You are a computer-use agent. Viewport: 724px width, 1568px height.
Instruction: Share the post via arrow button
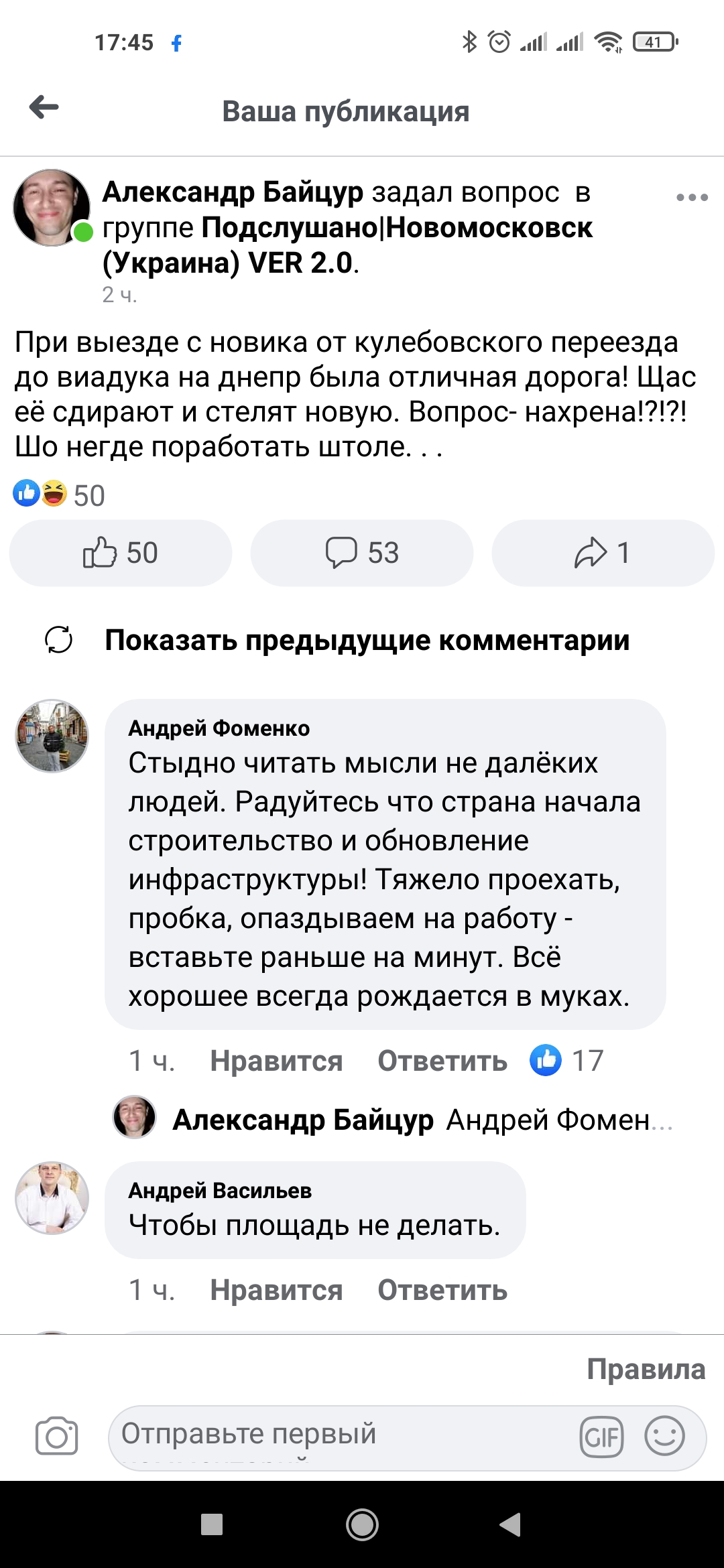(x=603, y=553)
